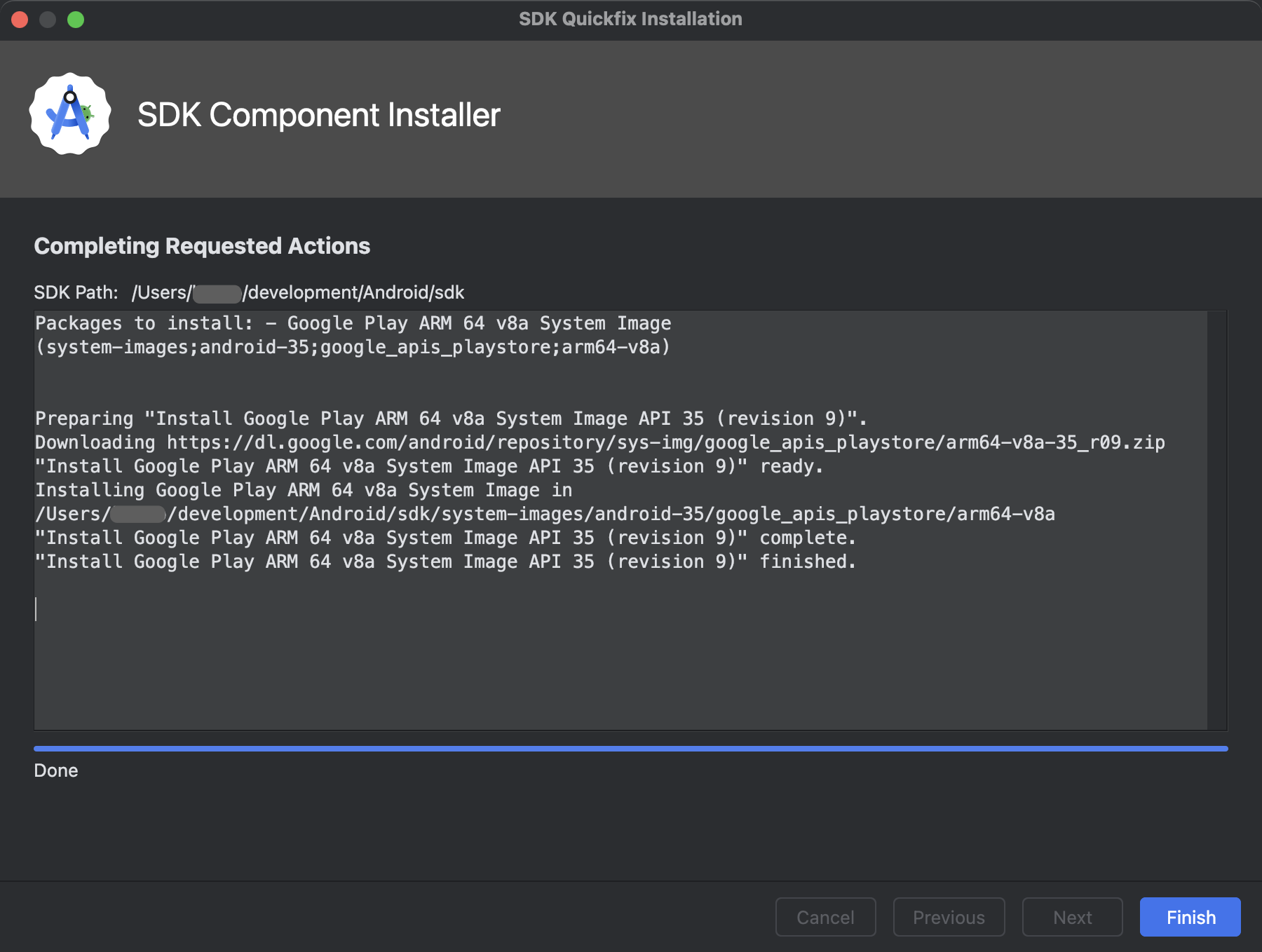Screen dimensions: 1262x952
Task: Click the finished confirmation line in the log
Action: (445, 561)
